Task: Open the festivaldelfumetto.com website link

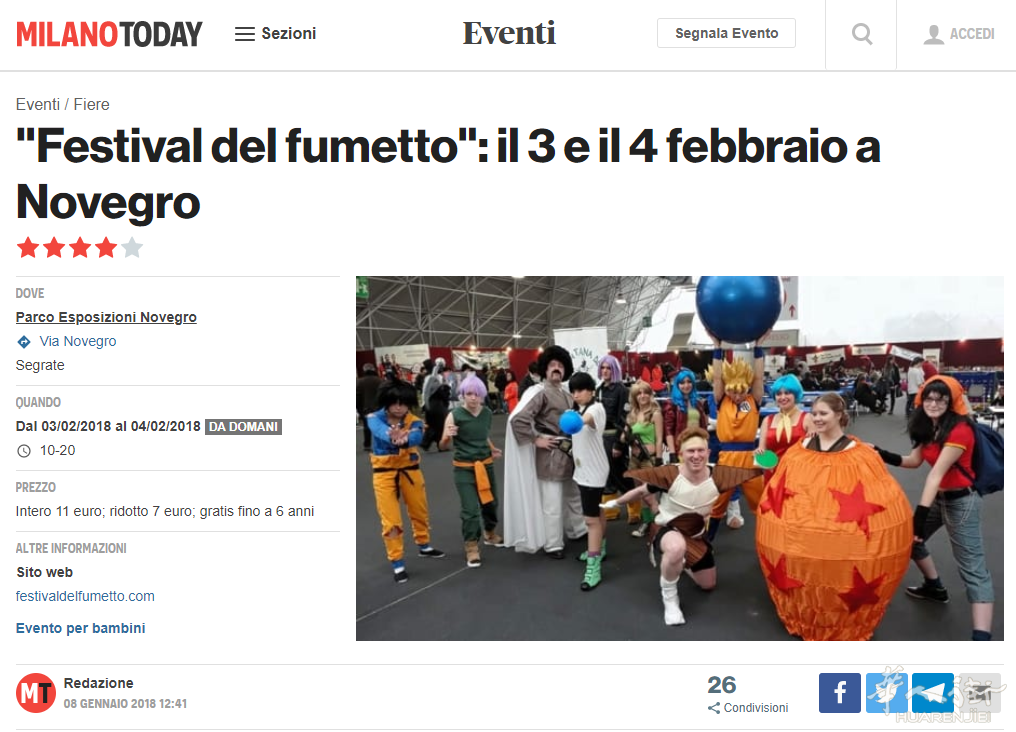Action: click(85, 596)
